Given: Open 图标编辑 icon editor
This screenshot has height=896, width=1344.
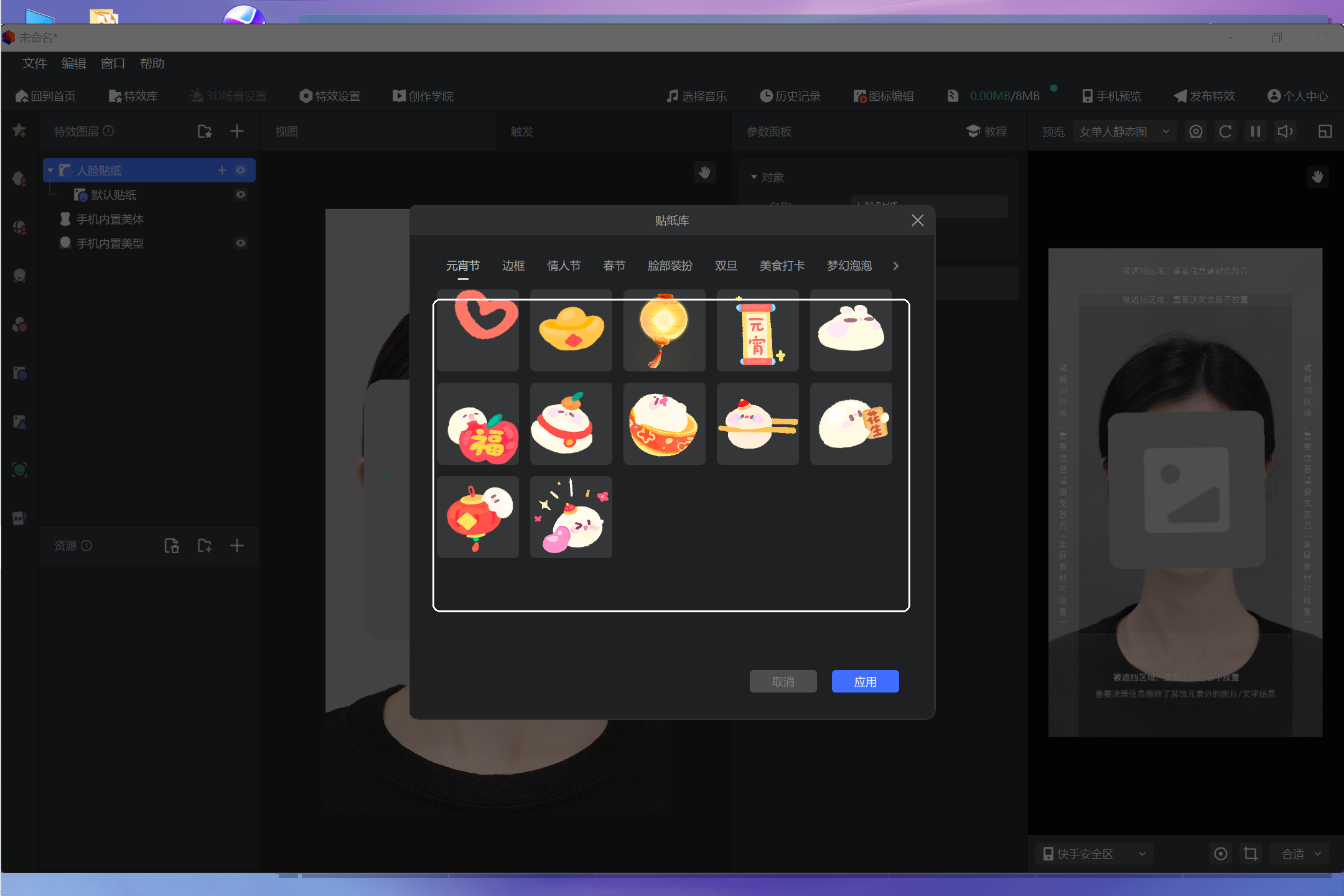Looking at the screenshot, I should pyautogui.click(x=884, y=96).
